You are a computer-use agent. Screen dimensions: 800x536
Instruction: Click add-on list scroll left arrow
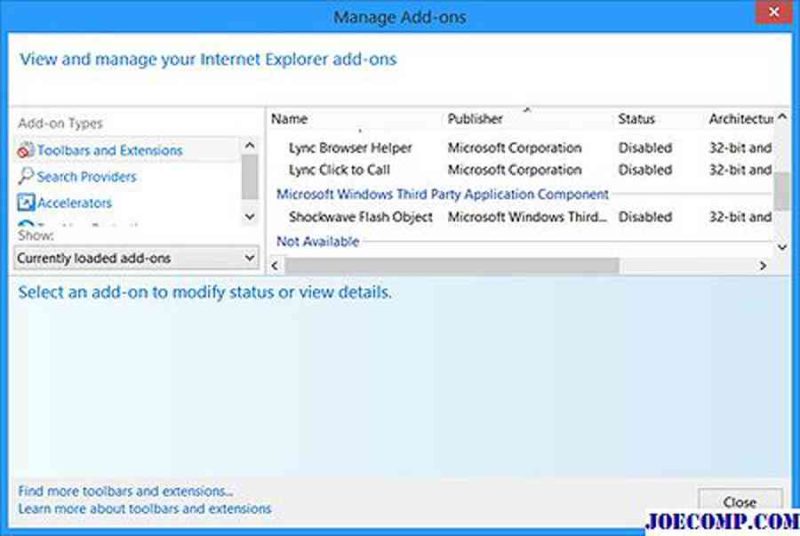[275, 266]
